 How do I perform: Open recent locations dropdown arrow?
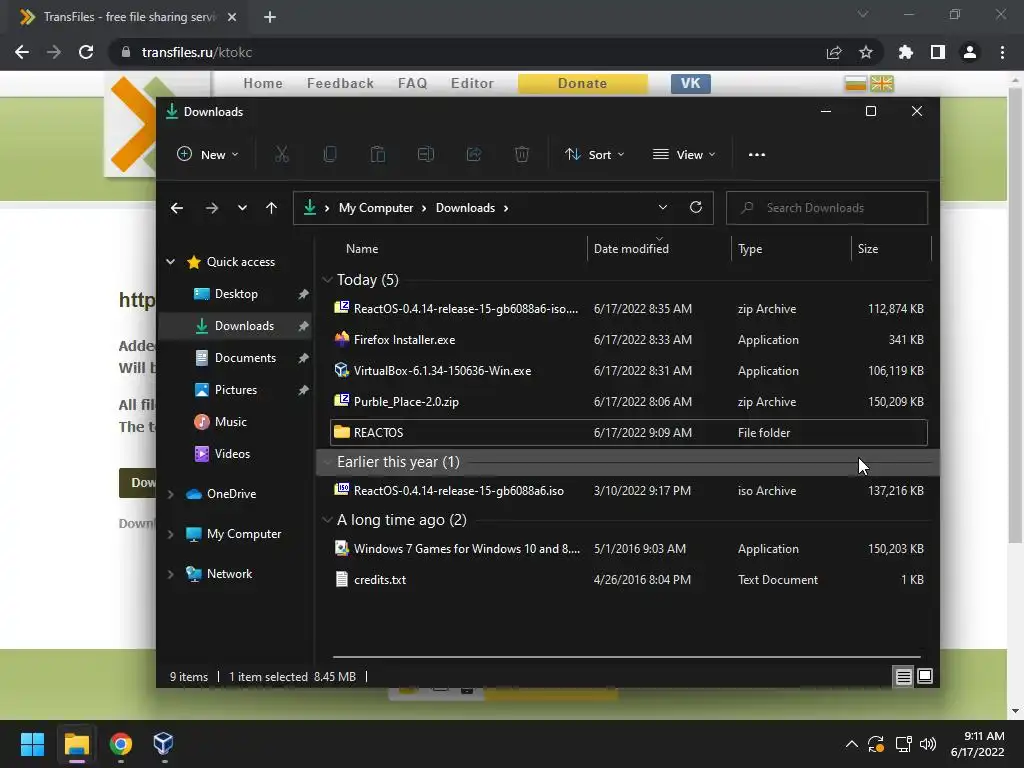click(x=242, y=208)
